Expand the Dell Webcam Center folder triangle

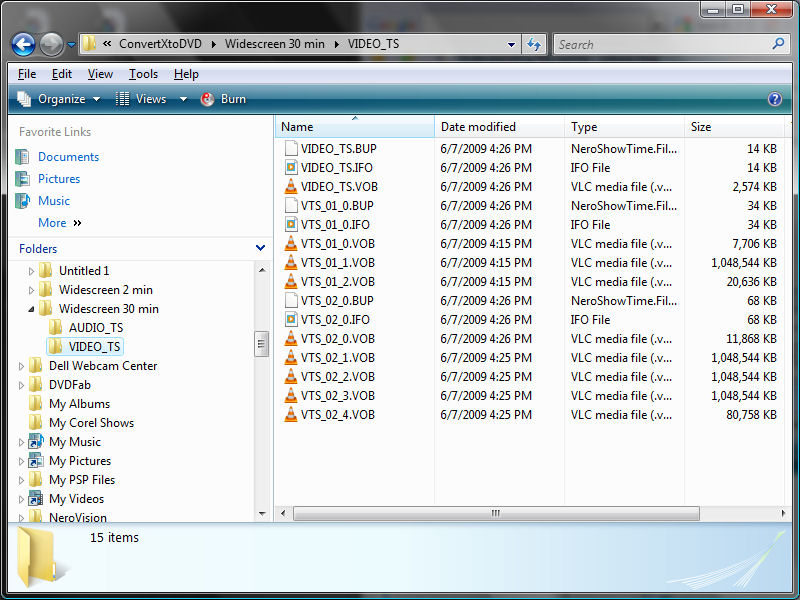coord(21,366)
